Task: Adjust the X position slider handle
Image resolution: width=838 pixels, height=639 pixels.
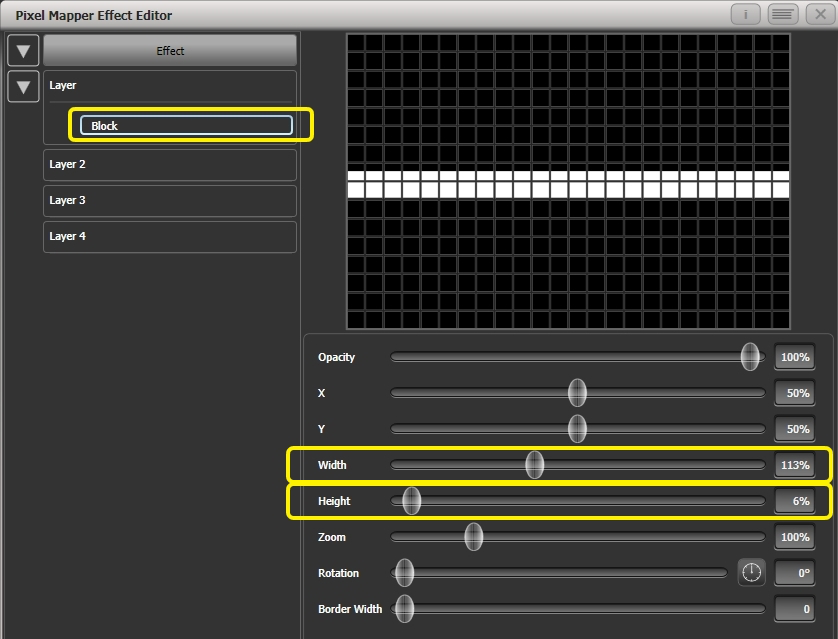Action: point(577,393)
